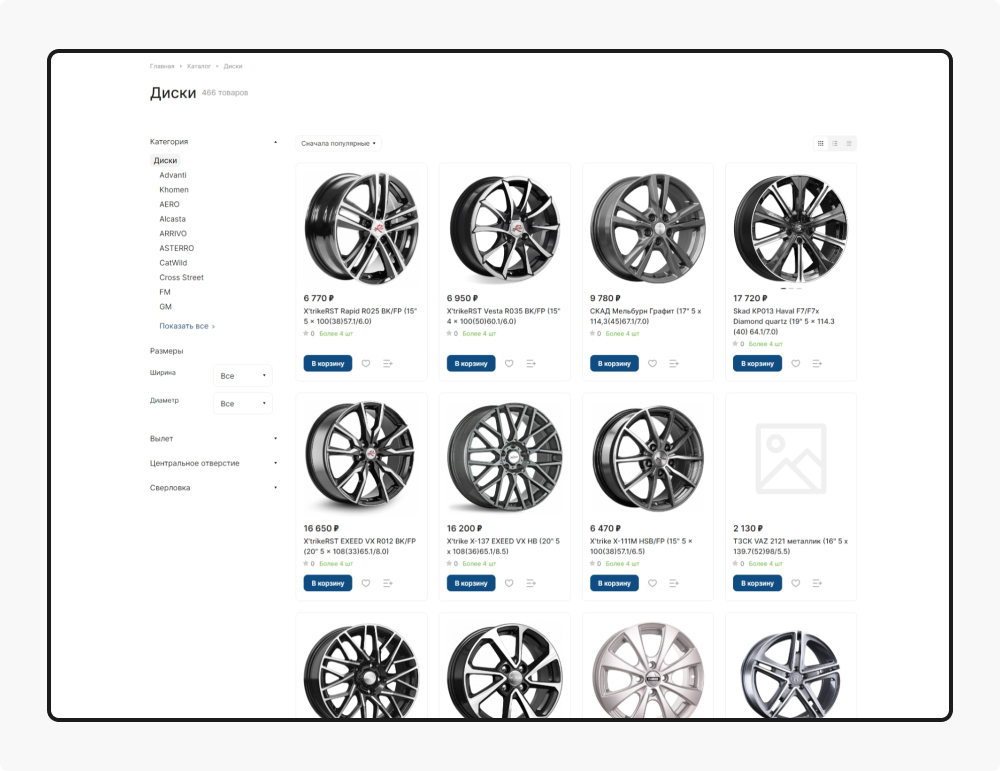
Task: Select the ARRIVO brand category
Action: pyautogui.click(x=173, y=234)
